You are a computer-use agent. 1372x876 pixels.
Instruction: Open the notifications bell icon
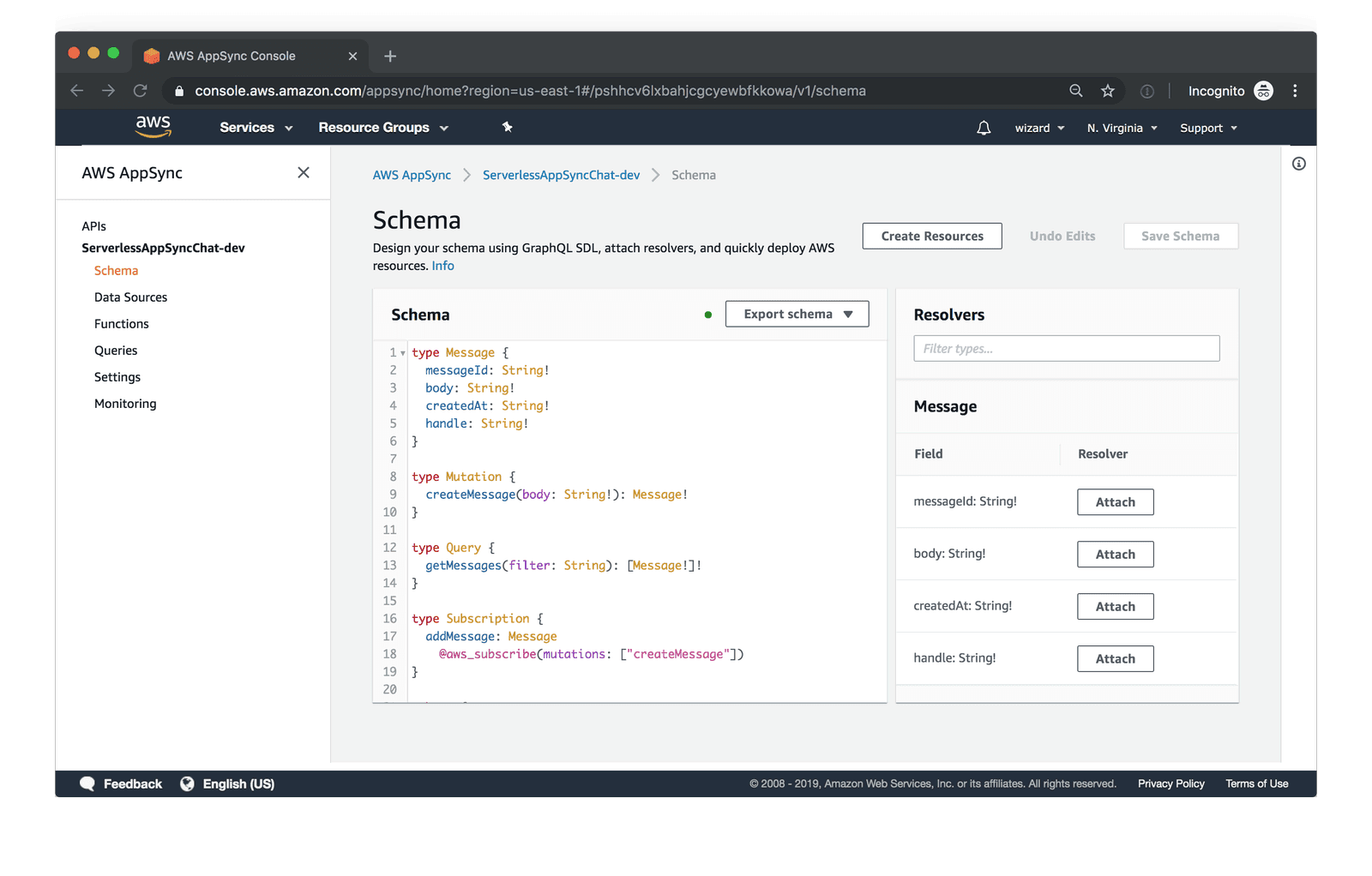pos(984,128)
